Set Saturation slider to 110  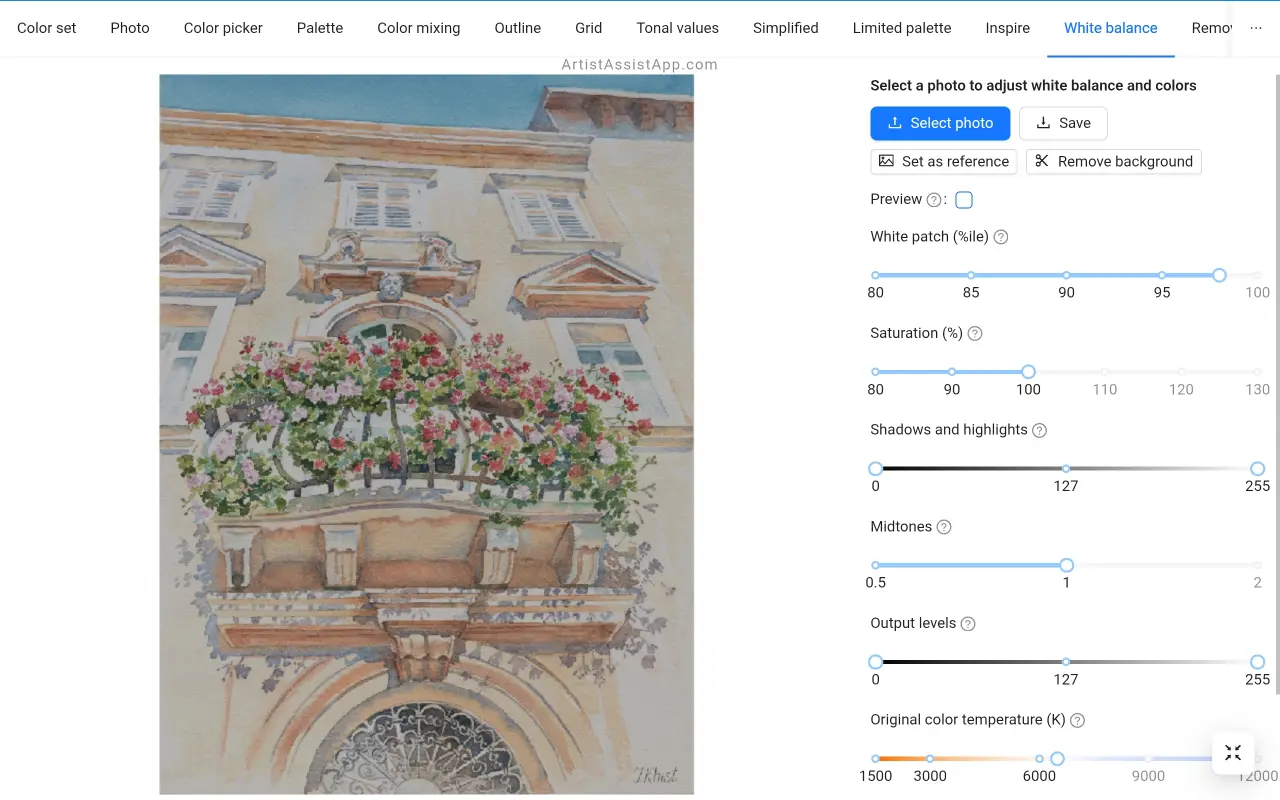click(x=1105, y=372)
